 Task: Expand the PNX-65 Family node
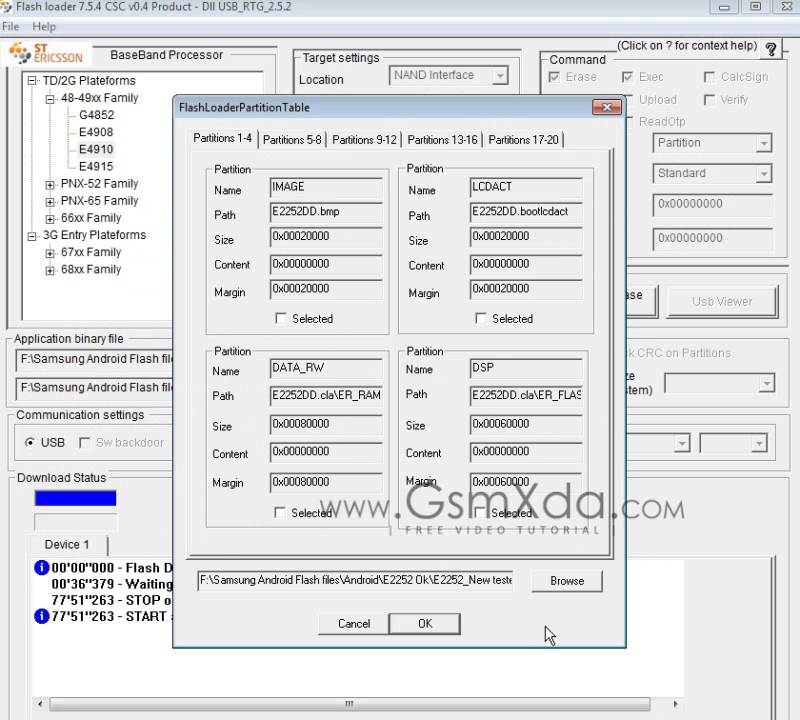click(x=50, y=202)
